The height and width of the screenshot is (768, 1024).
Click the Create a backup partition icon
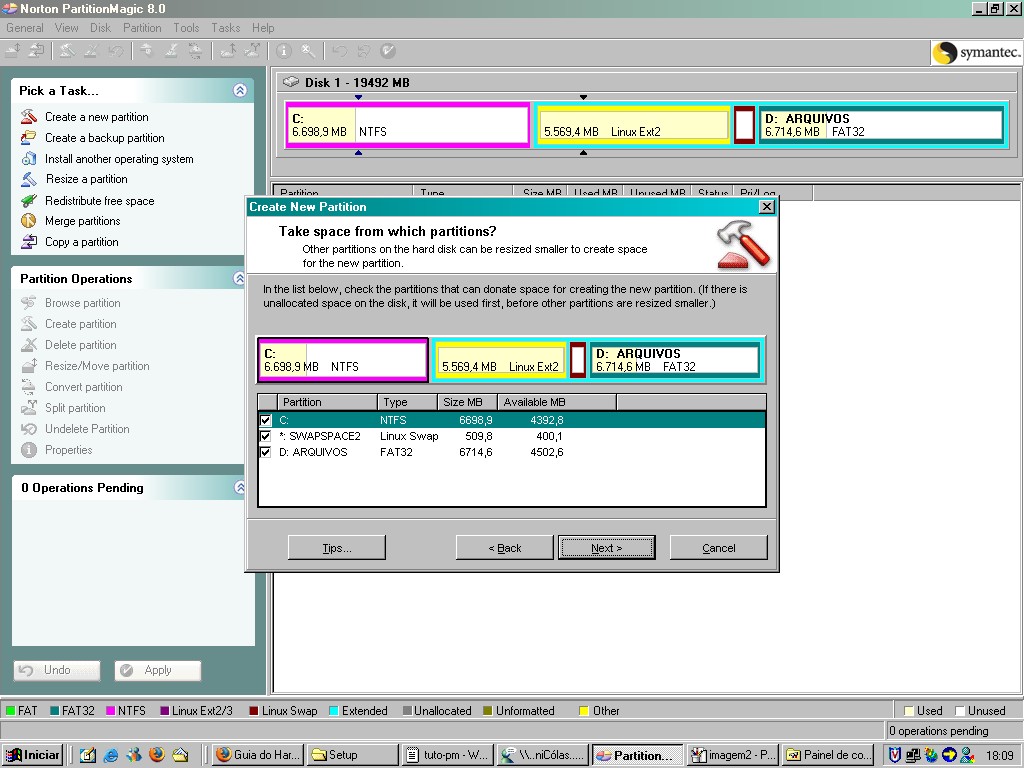pos(29,138)
